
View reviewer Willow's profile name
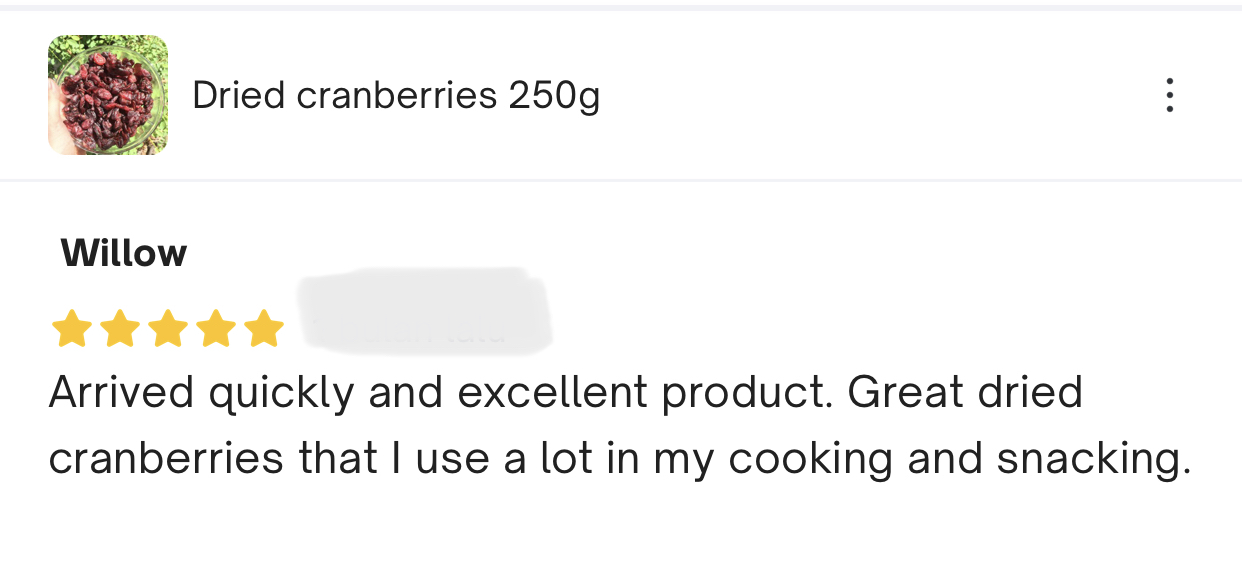pyautogui.click(x=124, y=253)
